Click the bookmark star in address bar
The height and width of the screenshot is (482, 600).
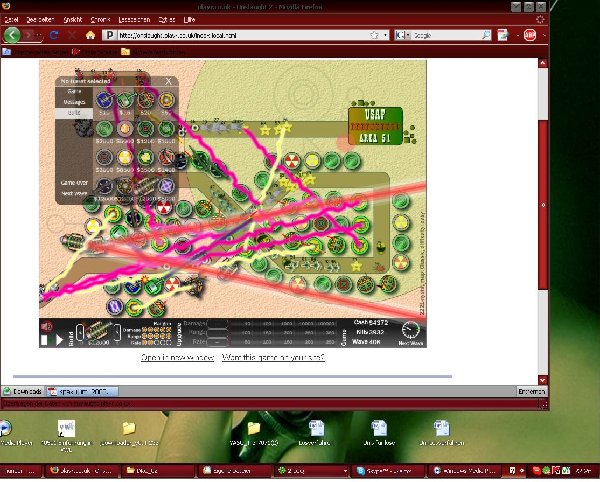point(372,34)
